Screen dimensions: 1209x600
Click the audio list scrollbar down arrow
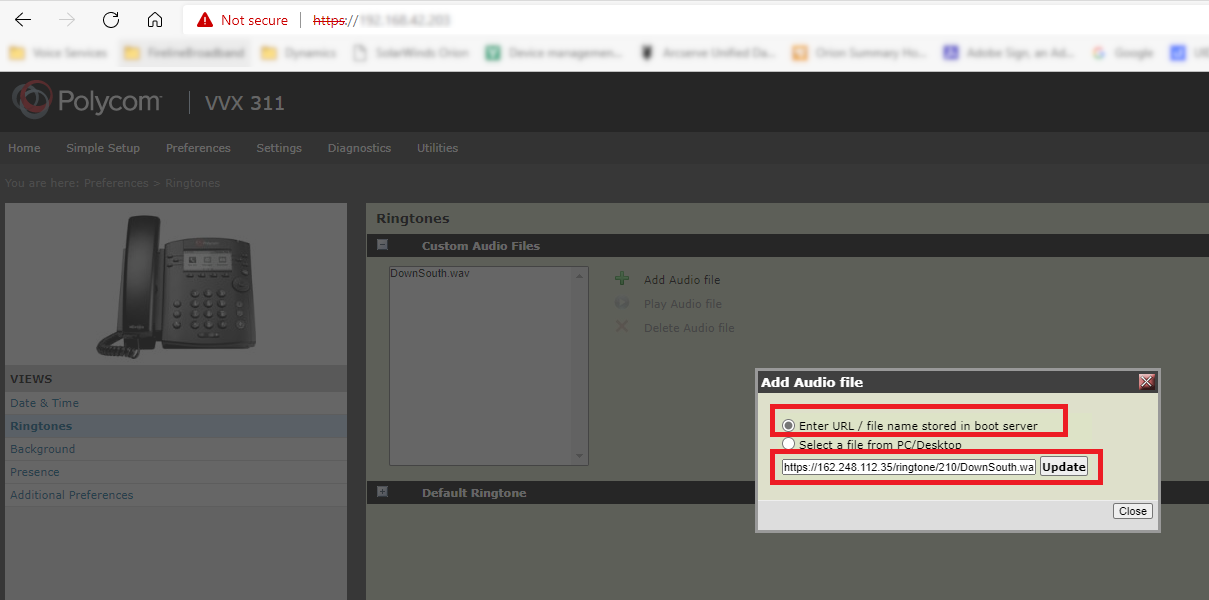click(580, 456)
